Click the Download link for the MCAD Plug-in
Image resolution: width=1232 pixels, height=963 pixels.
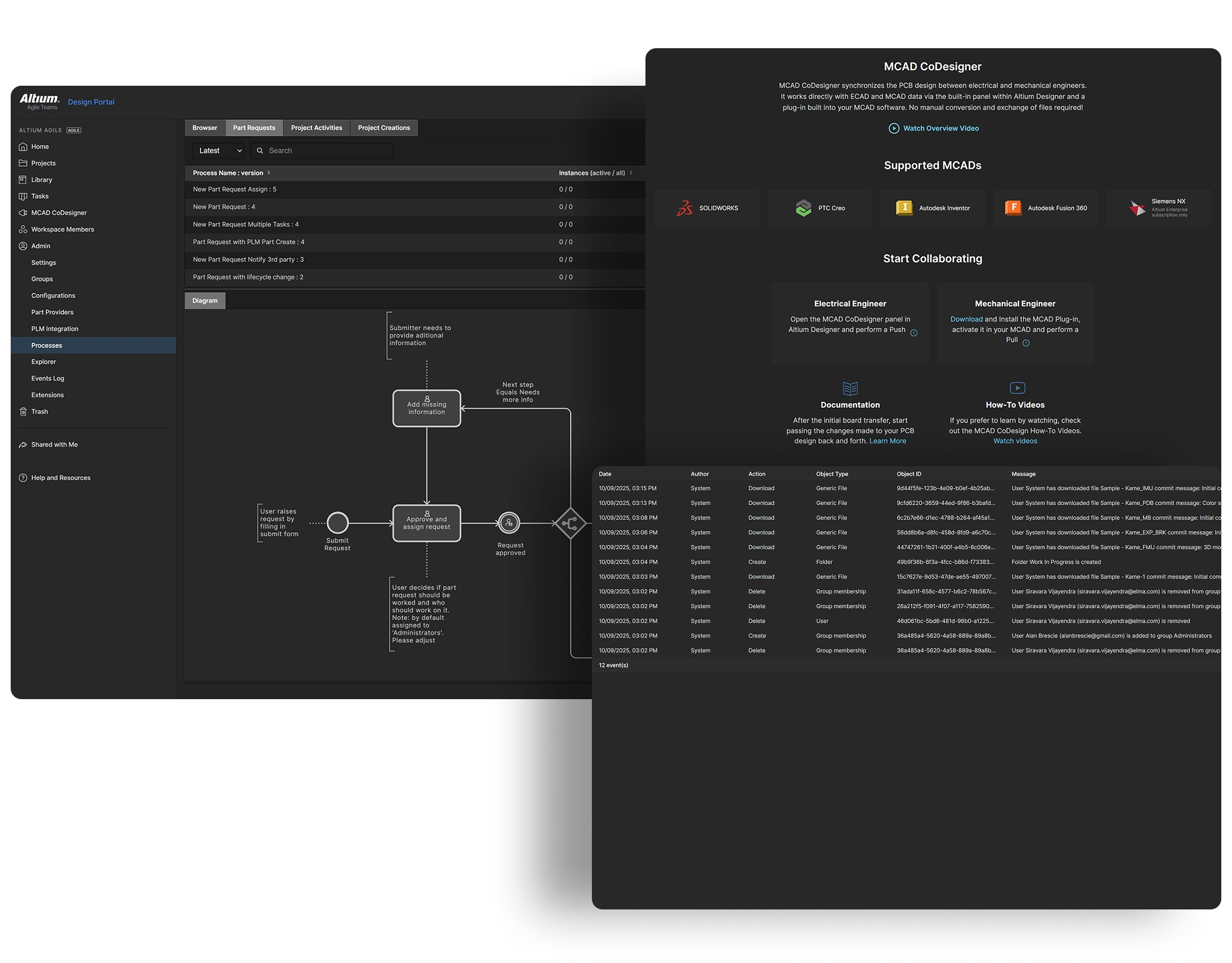pos(966,319)
